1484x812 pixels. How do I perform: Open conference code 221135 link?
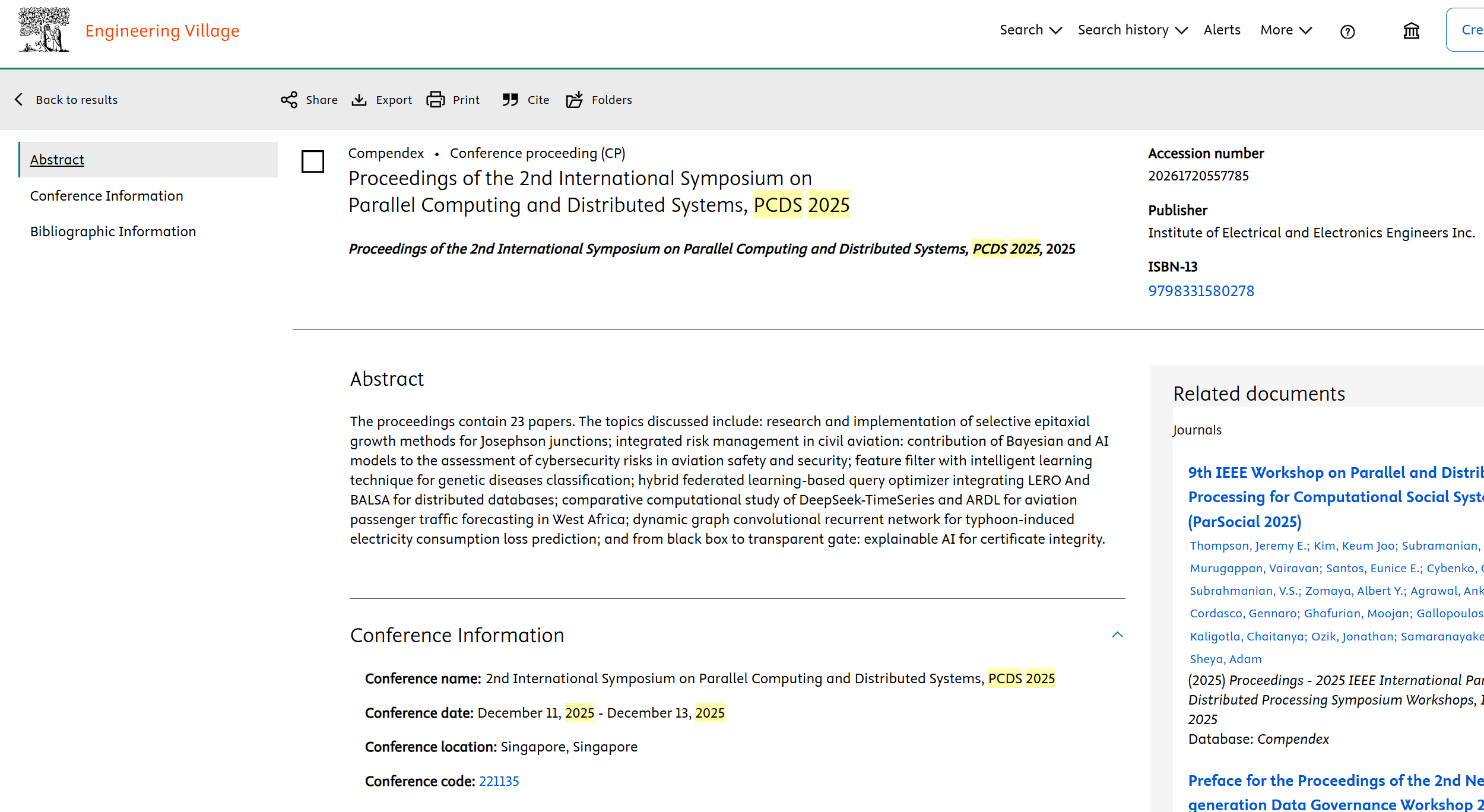coord(499,781)
